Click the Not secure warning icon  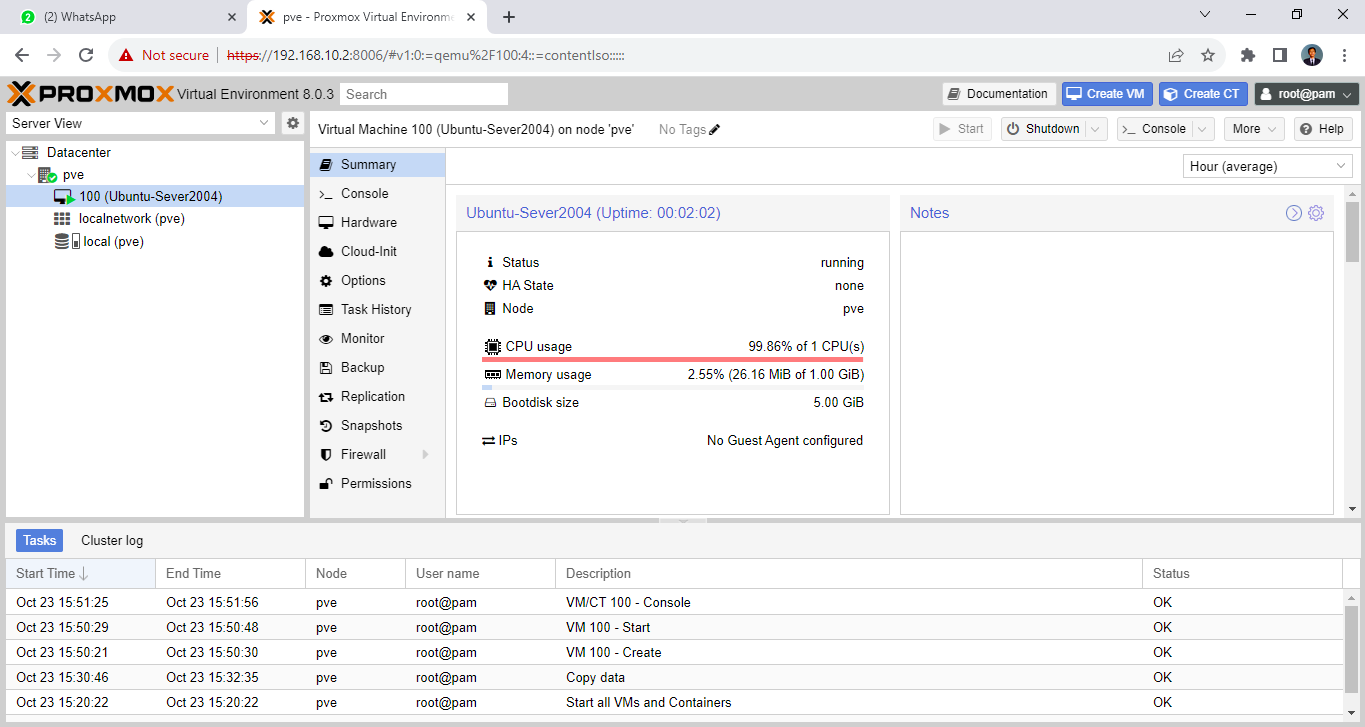click(x=125, y=55)
